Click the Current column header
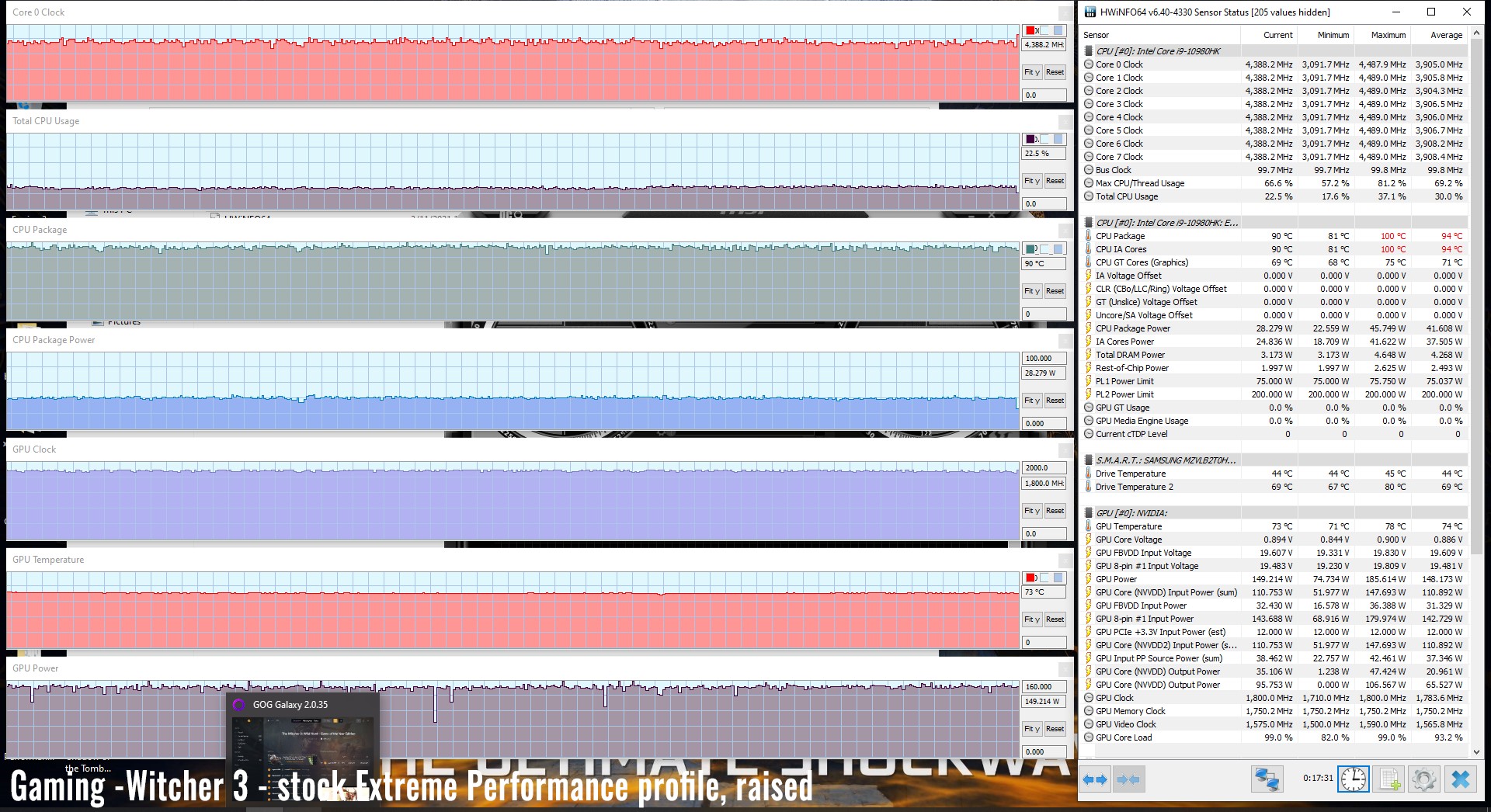The height and width of the screenshot is (812, 1491). (1277, 35)
